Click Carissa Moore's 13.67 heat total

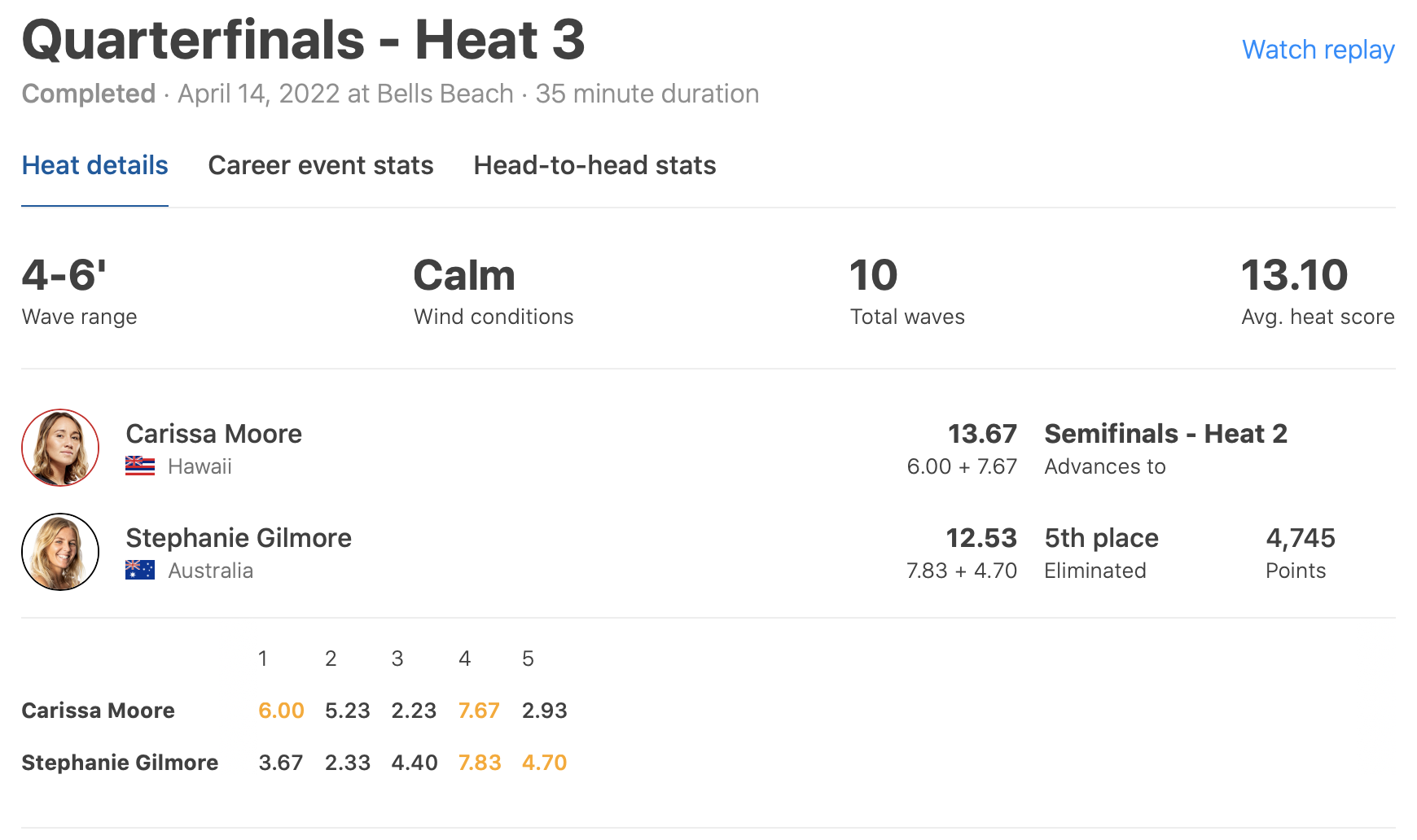click(982, 434)
